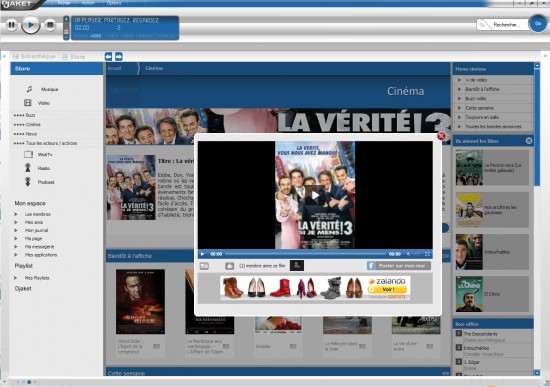The width and height of the screenshot is (550, 387).
Task: Switch to the Bibliothèque tab
Action: (34, 56)
